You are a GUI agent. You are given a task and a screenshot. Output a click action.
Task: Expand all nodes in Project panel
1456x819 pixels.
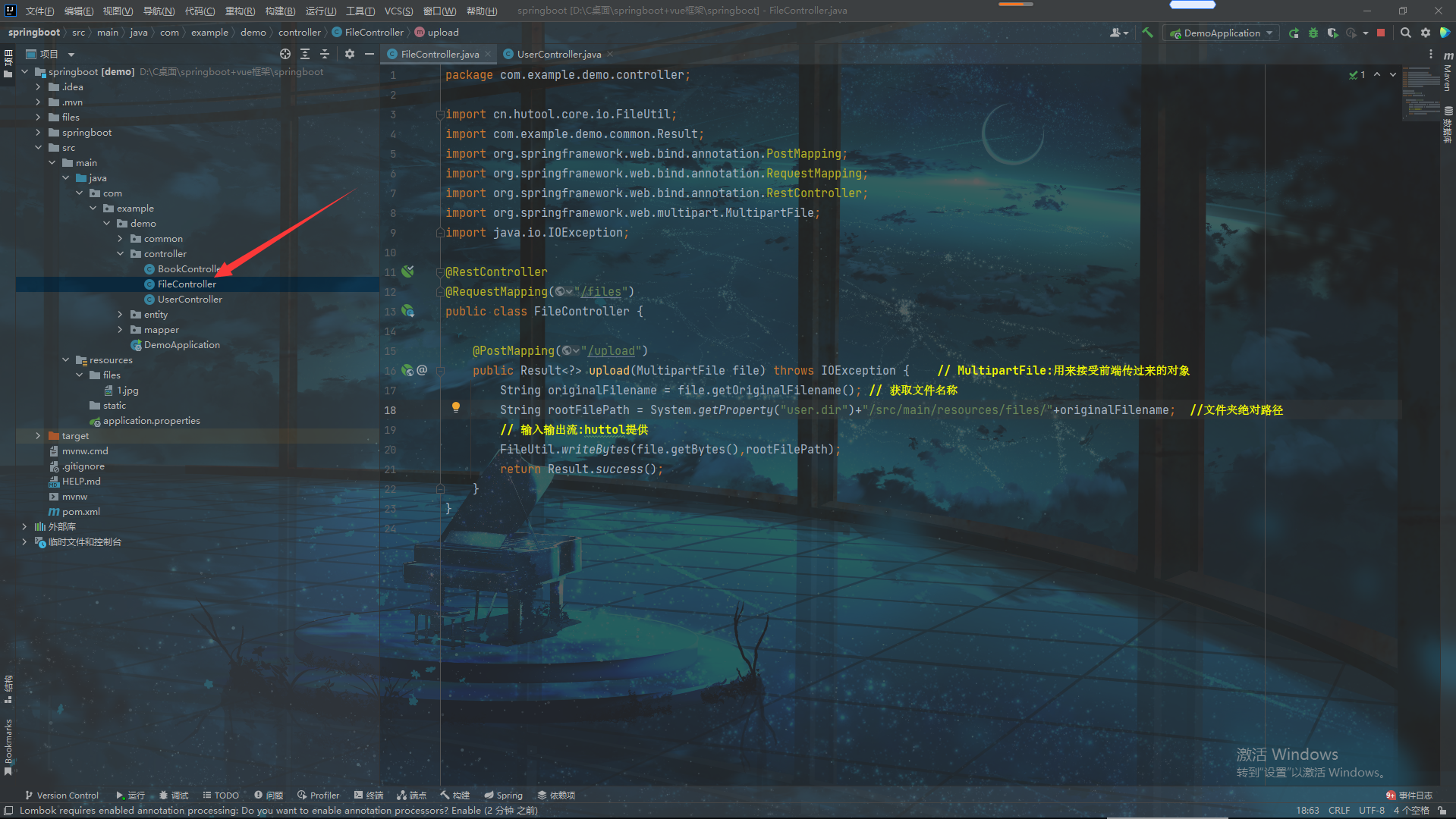[305, 54]
